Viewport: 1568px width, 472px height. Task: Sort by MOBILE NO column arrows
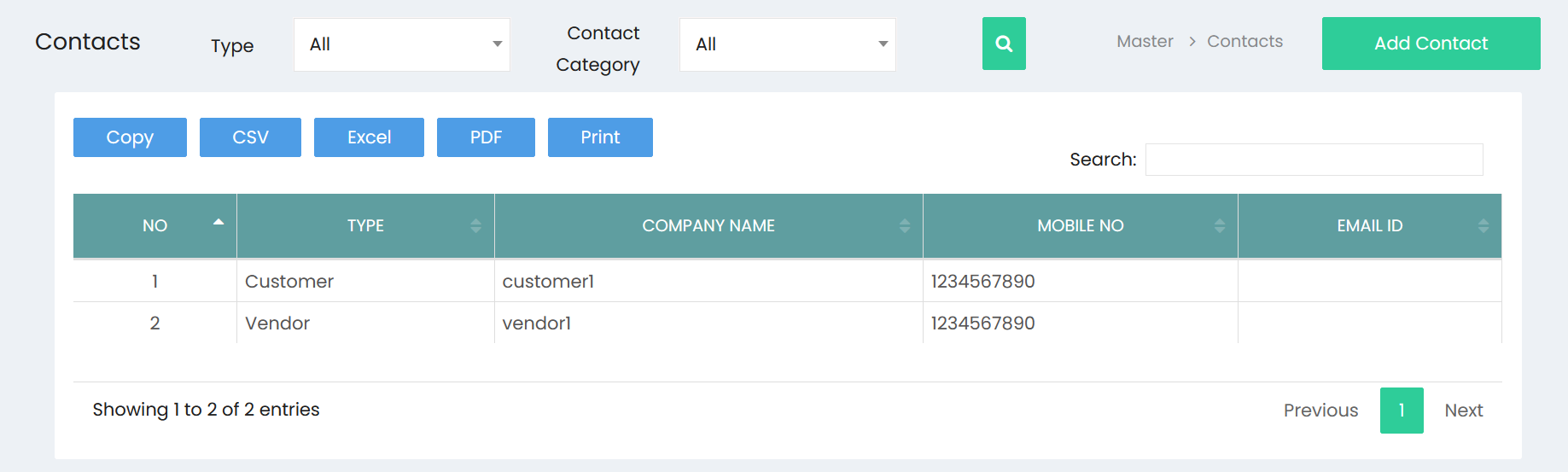point(1220,226)
